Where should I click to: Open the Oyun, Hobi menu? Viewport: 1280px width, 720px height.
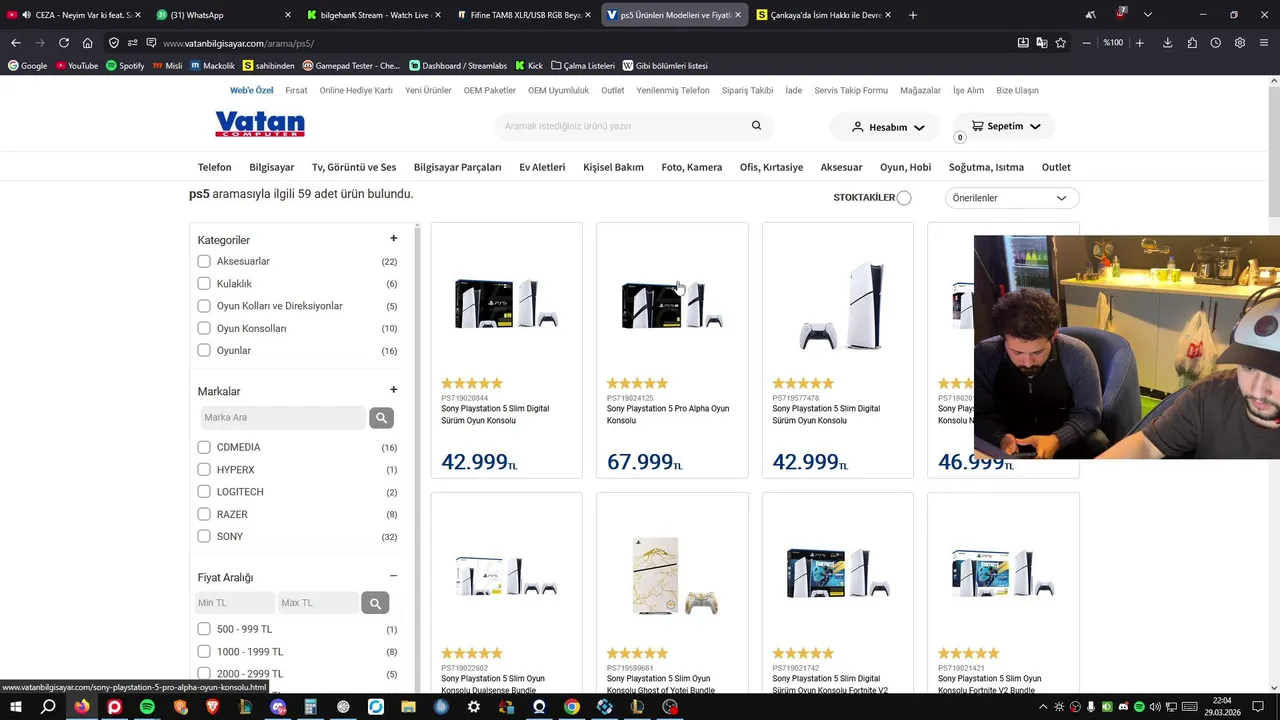[905, 167]
